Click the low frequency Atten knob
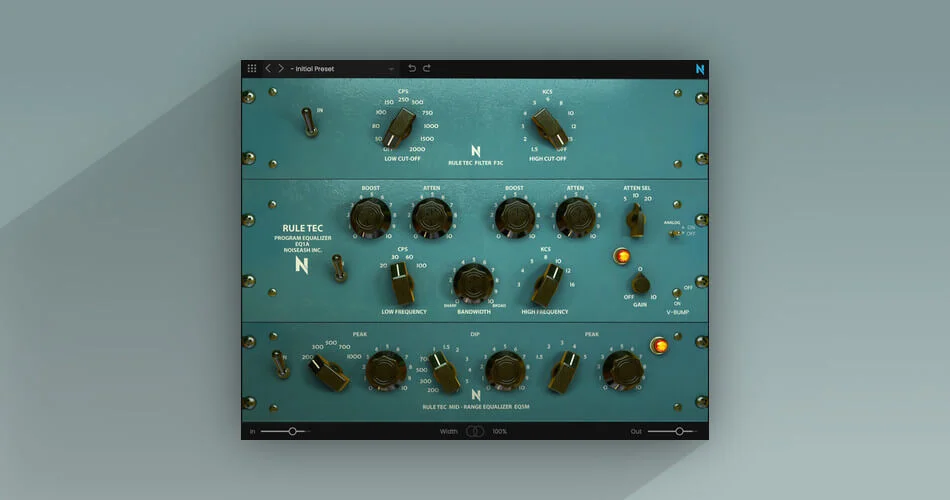950x500 pixels. coord(432,217)
